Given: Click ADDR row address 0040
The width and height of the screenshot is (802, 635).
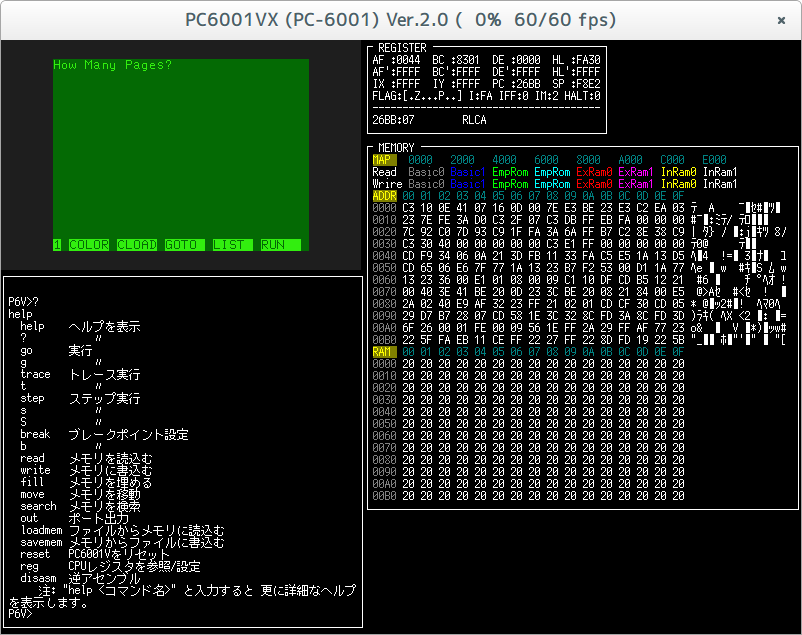Looking at the screenshot, I should pos(384,256).
